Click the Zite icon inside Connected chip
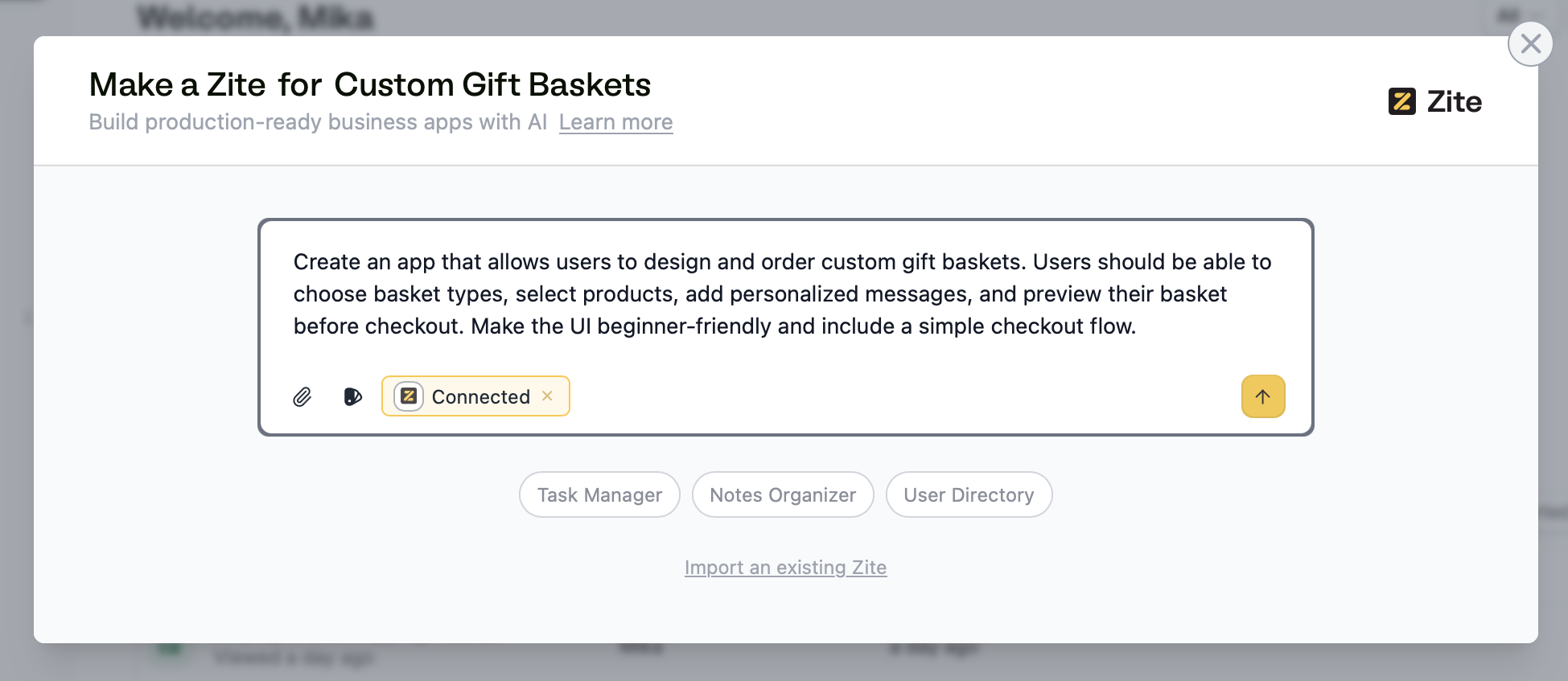1568x681 pixels. pyautogui.click(x=409, y=396)
